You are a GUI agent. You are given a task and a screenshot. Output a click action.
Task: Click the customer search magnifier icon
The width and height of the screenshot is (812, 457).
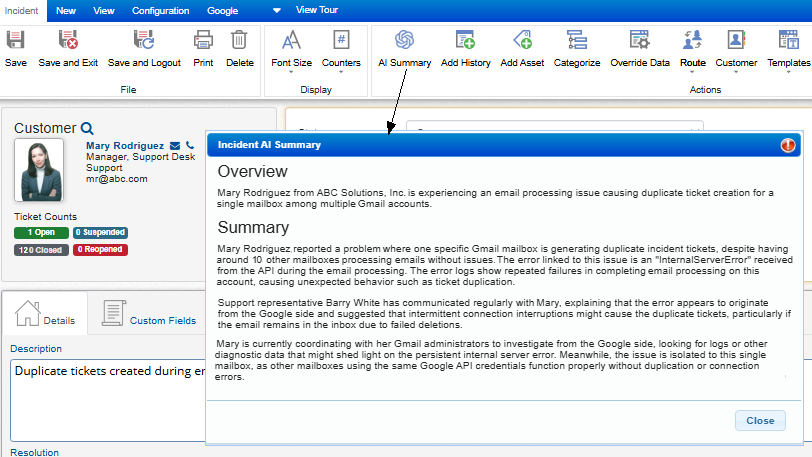click(87, 128)
